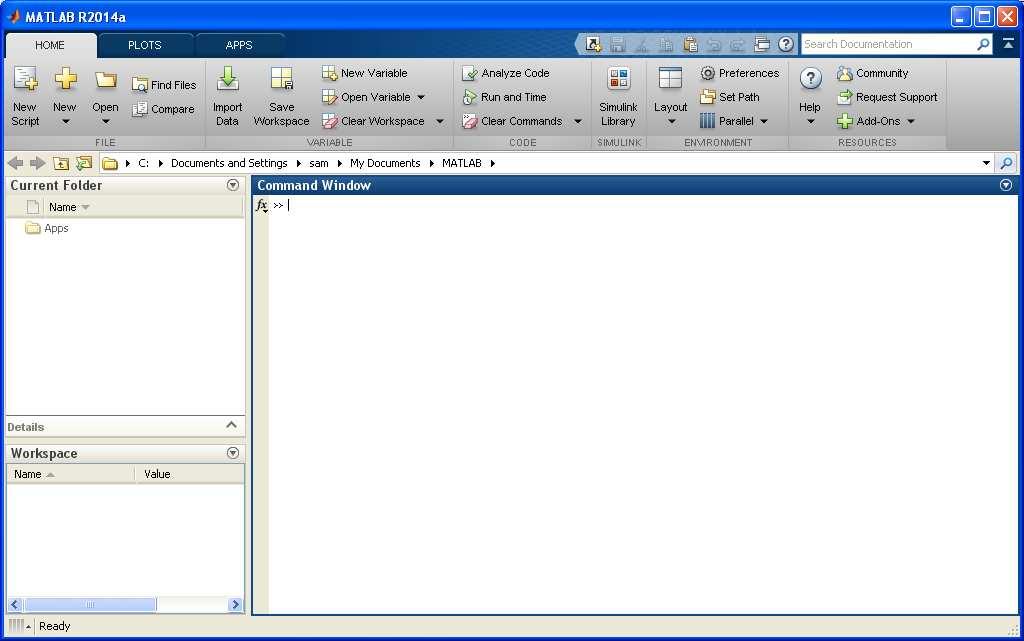Viewport: 1024px width, 641px height.
Task: Open the Parallel dropdown arrow
Action: point(764,121)
